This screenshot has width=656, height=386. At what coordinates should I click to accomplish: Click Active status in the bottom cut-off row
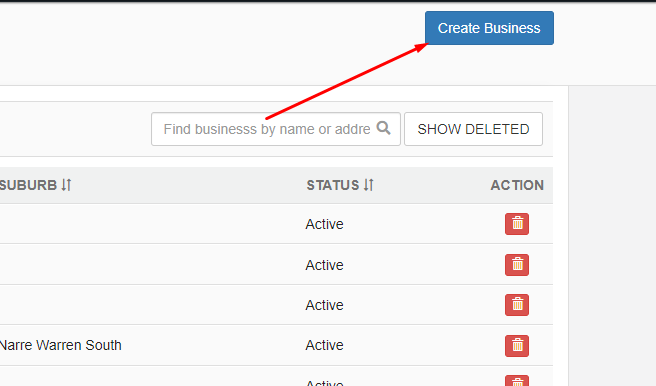click(324, 383)
